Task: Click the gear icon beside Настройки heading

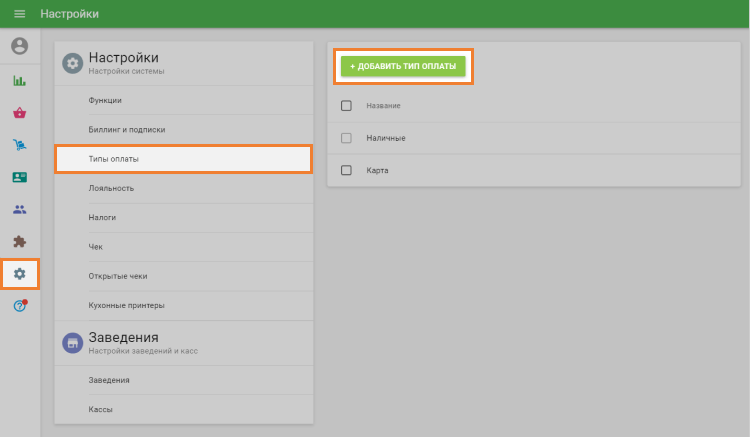Action: click(x=72, y=63)
